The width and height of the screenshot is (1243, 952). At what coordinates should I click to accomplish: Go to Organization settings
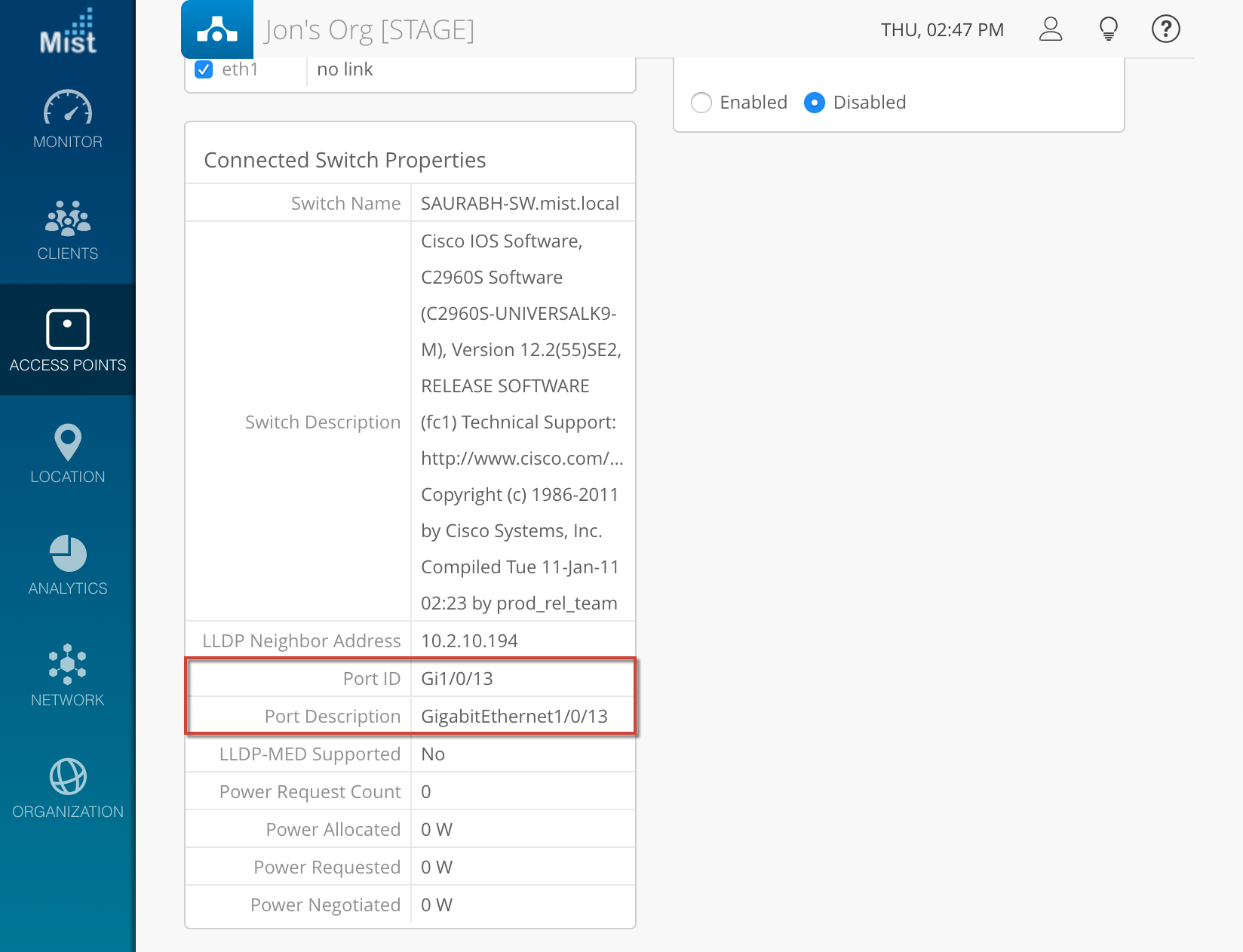[68, 788]
